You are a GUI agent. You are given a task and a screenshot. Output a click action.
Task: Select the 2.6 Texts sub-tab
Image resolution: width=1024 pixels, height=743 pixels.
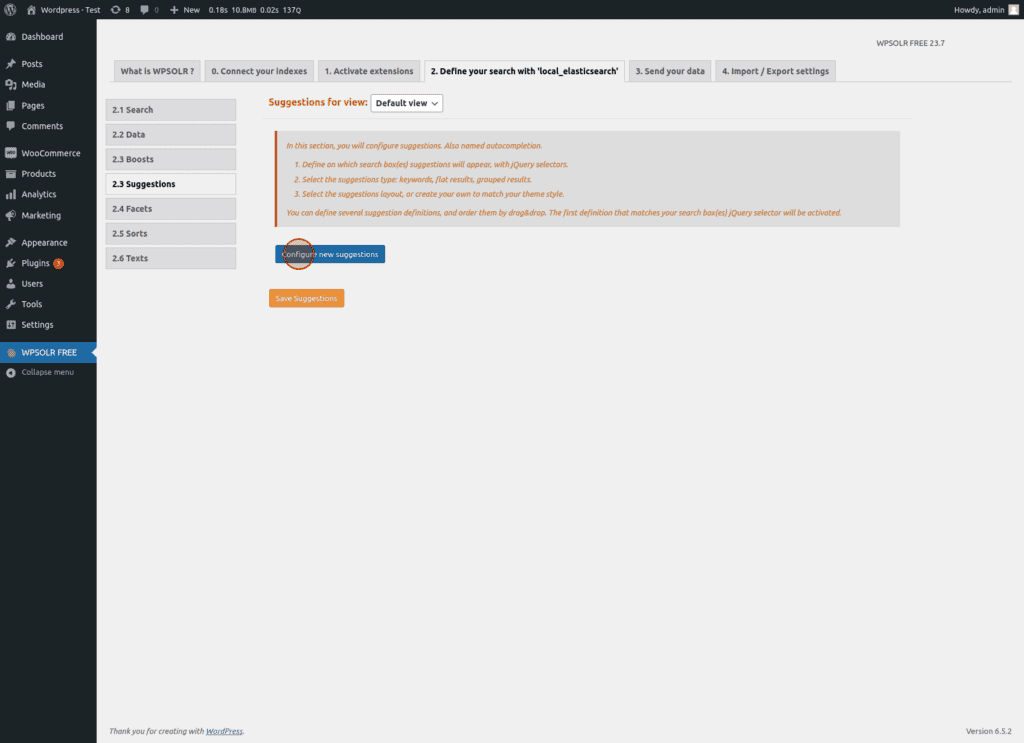170,259
